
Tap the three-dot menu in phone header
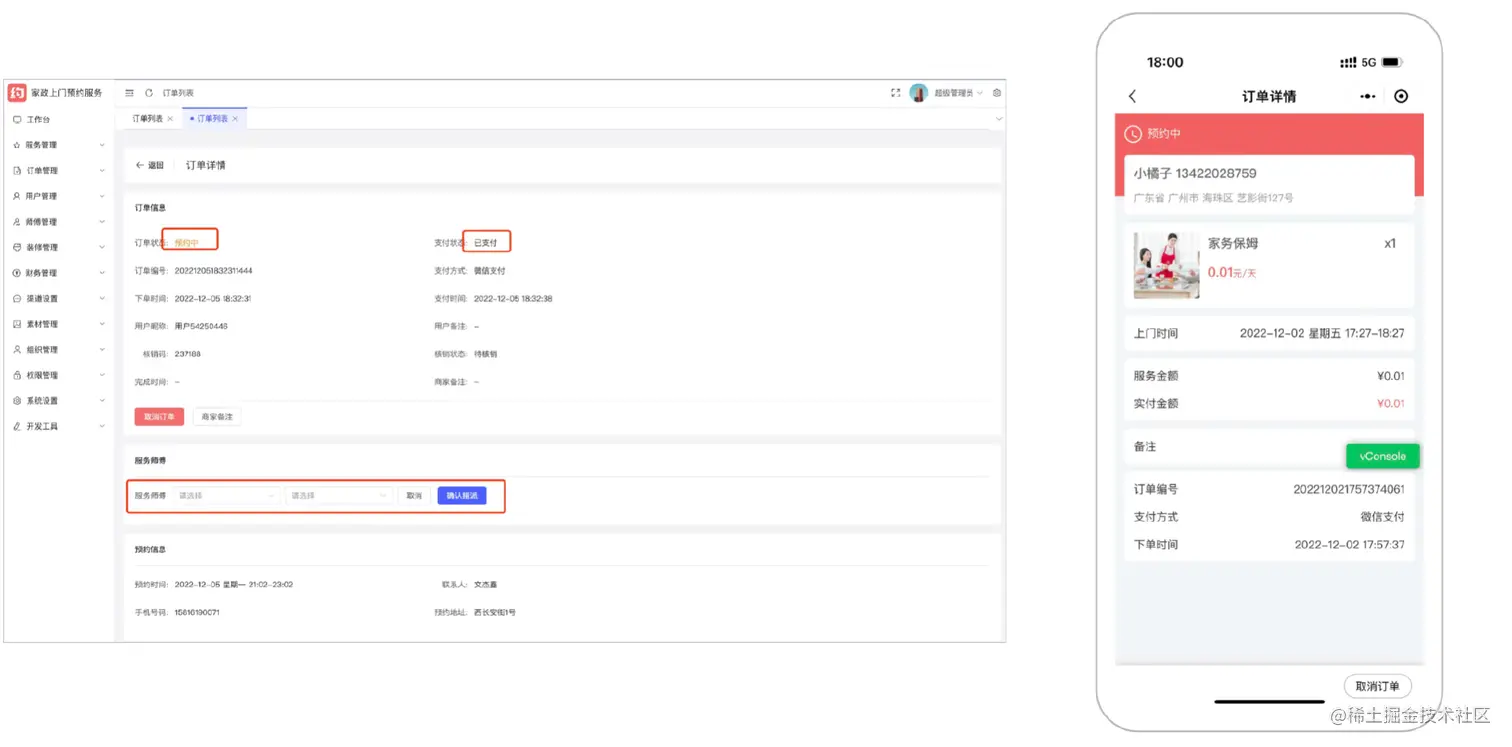click(1368, 97)
